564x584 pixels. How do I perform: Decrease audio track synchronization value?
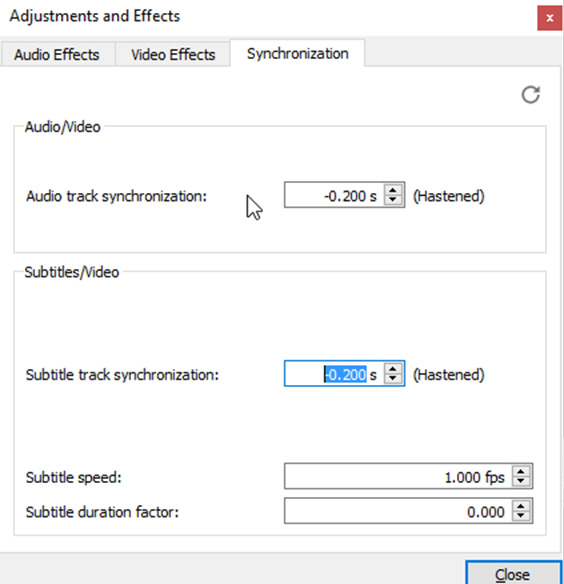click(x=393, y=200)
